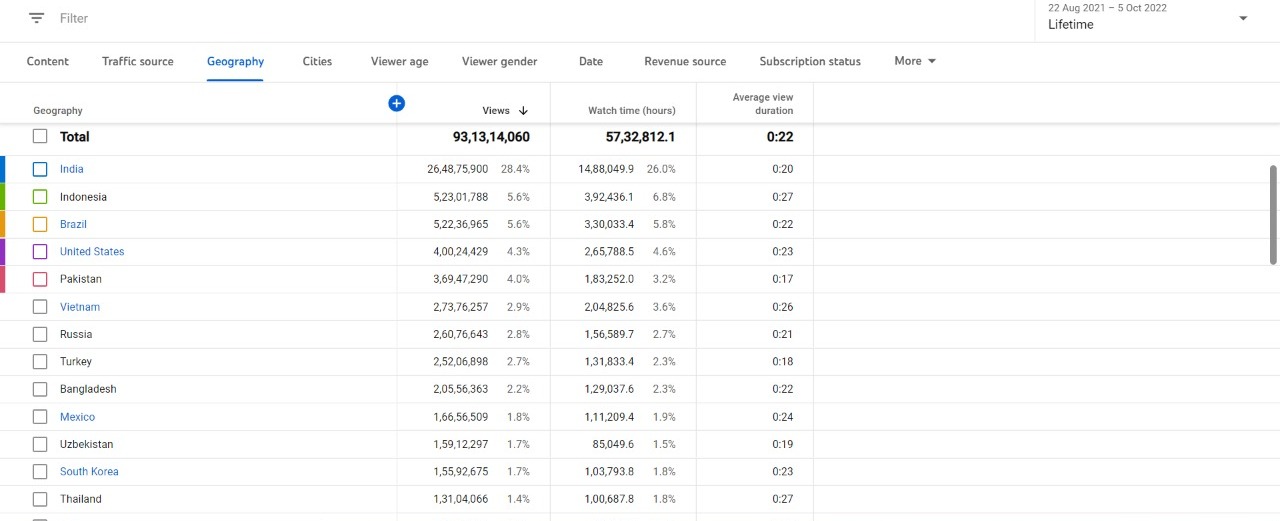Open the United States link

point(92,252)
